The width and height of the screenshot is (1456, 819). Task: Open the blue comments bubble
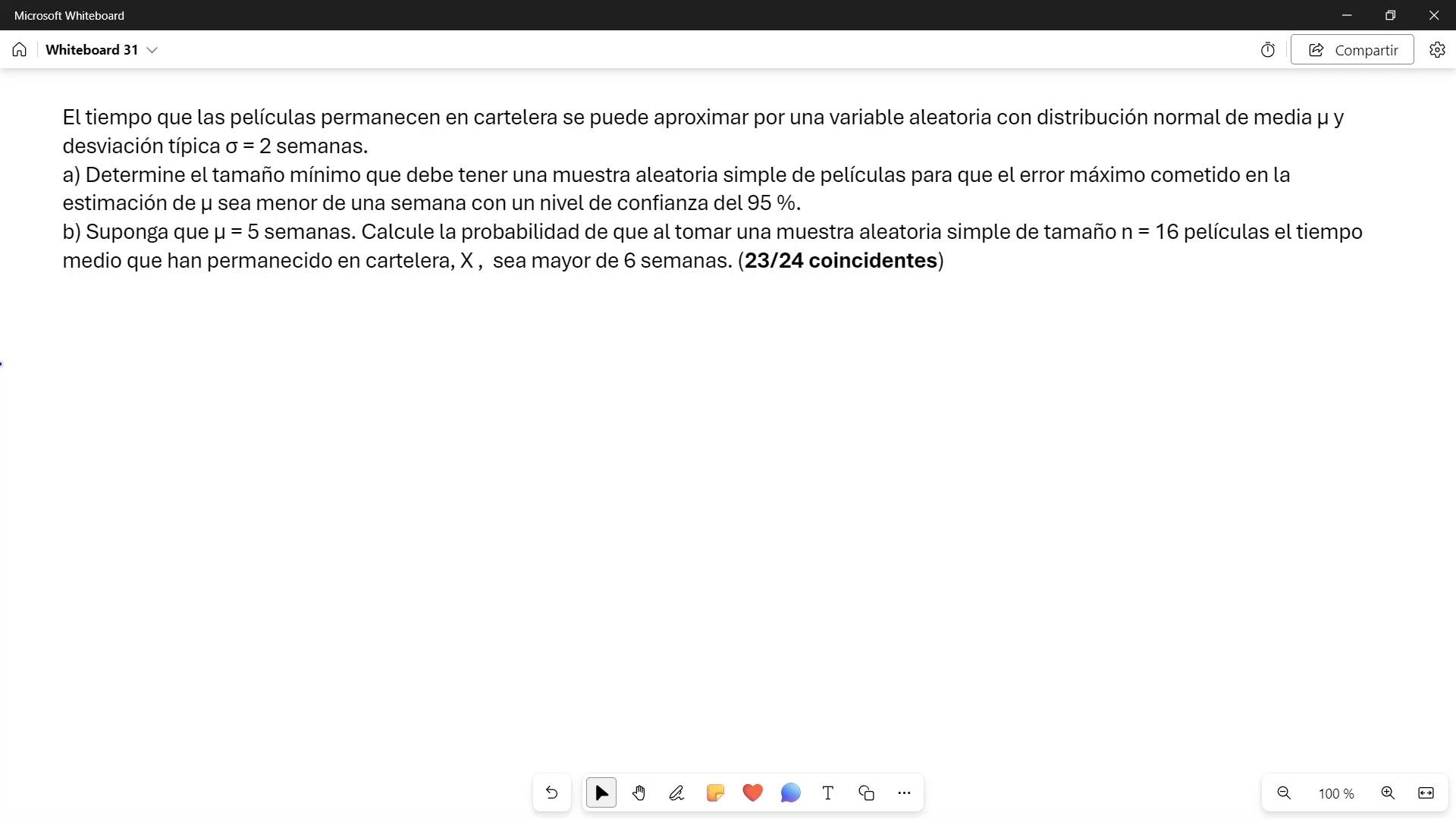point(790,792)
